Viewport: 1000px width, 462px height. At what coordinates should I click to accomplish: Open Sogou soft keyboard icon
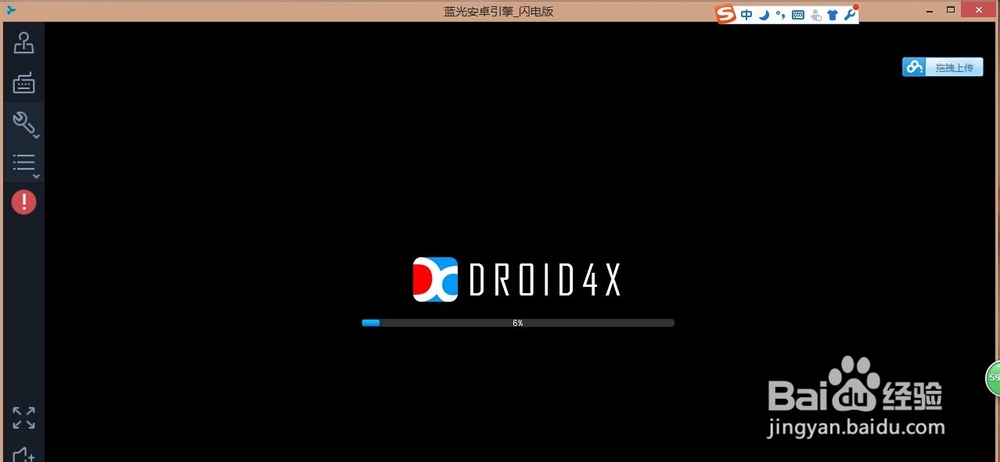click(x=798, y=15)
